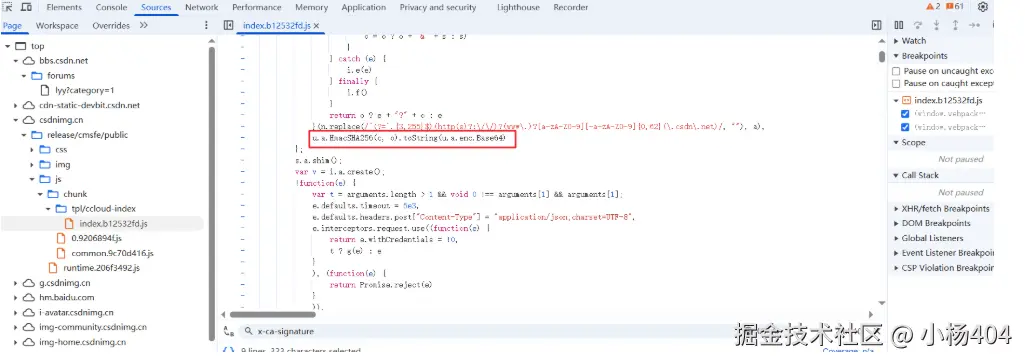Collapse the Call Stack section
This screenshot has width=1025, height=362.
click(896, 175)
